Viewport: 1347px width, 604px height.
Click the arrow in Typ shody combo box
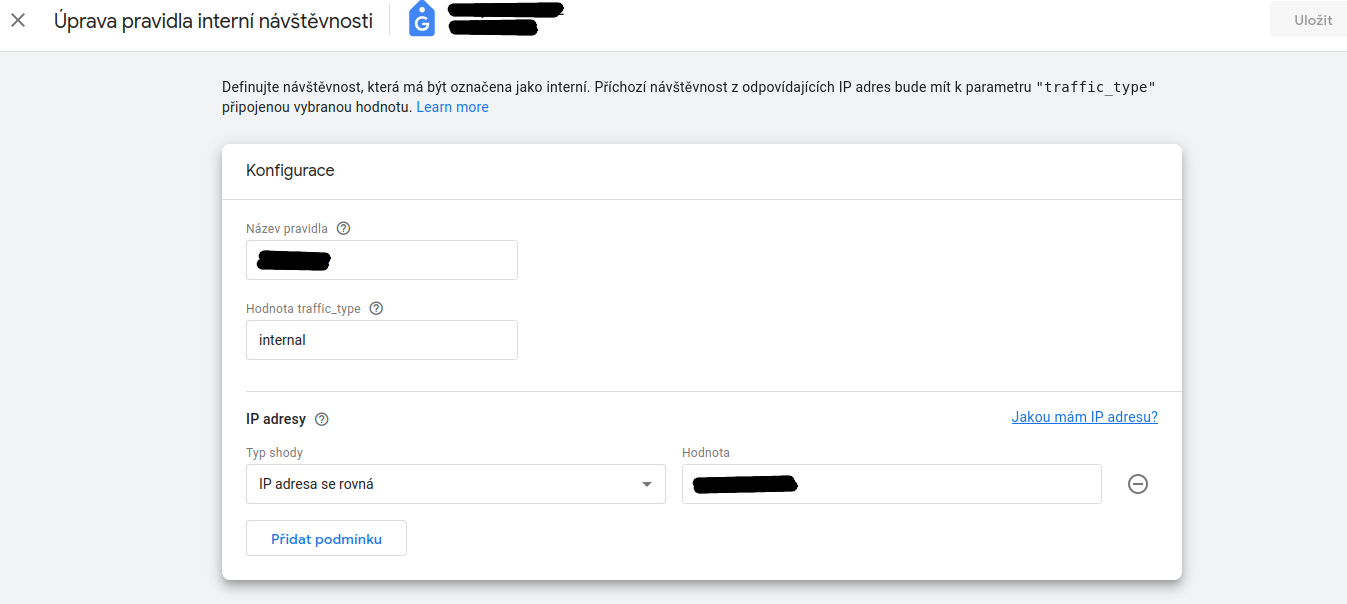[x=646, y=485]
